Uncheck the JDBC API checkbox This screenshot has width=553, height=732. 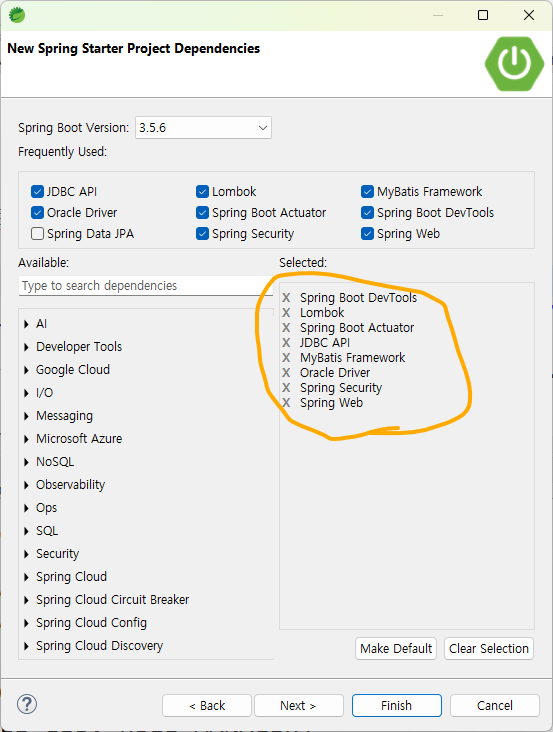(37, 191)
